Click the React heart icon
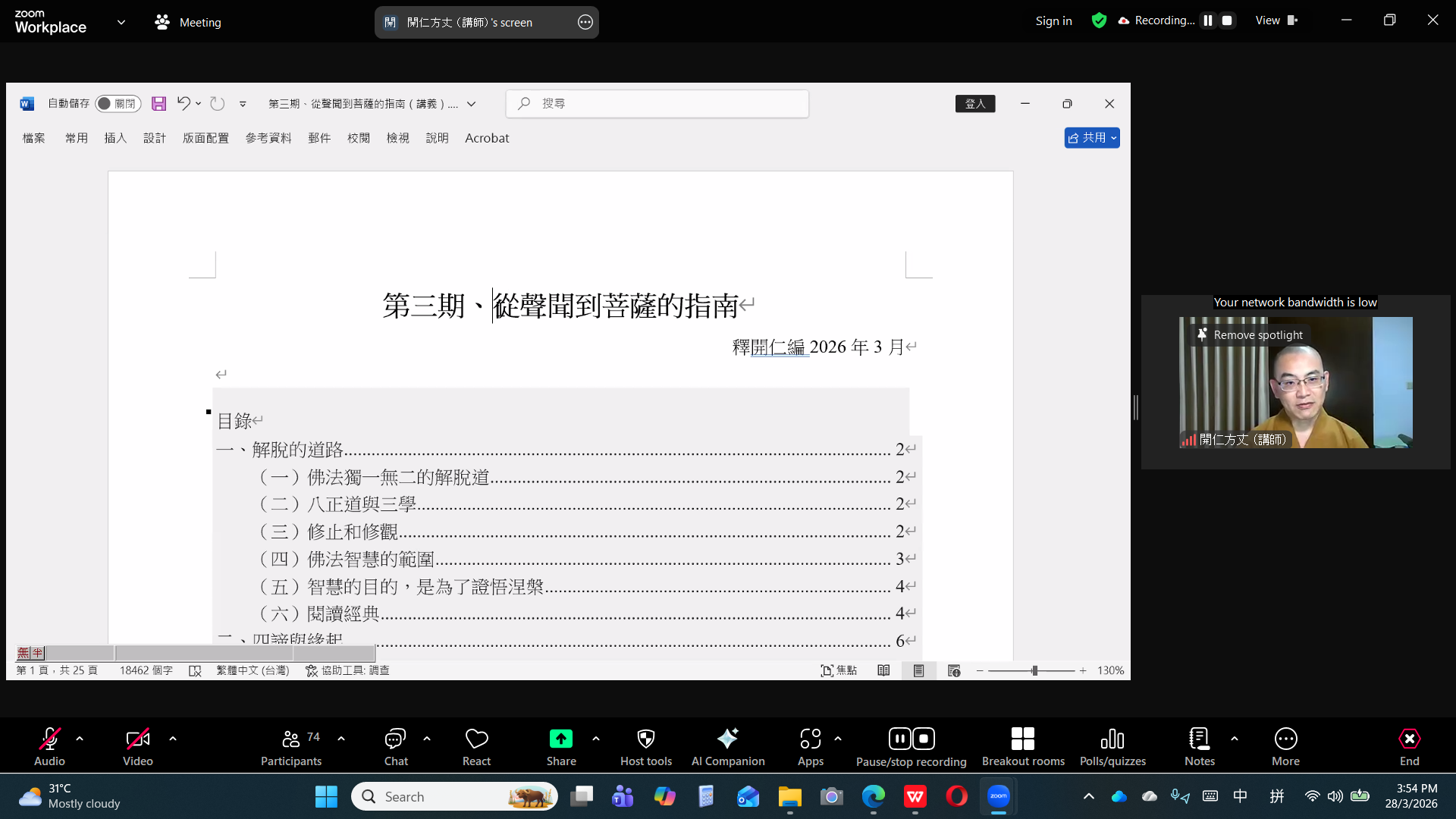Screen dimensions: 1456x819 [476, 739]
